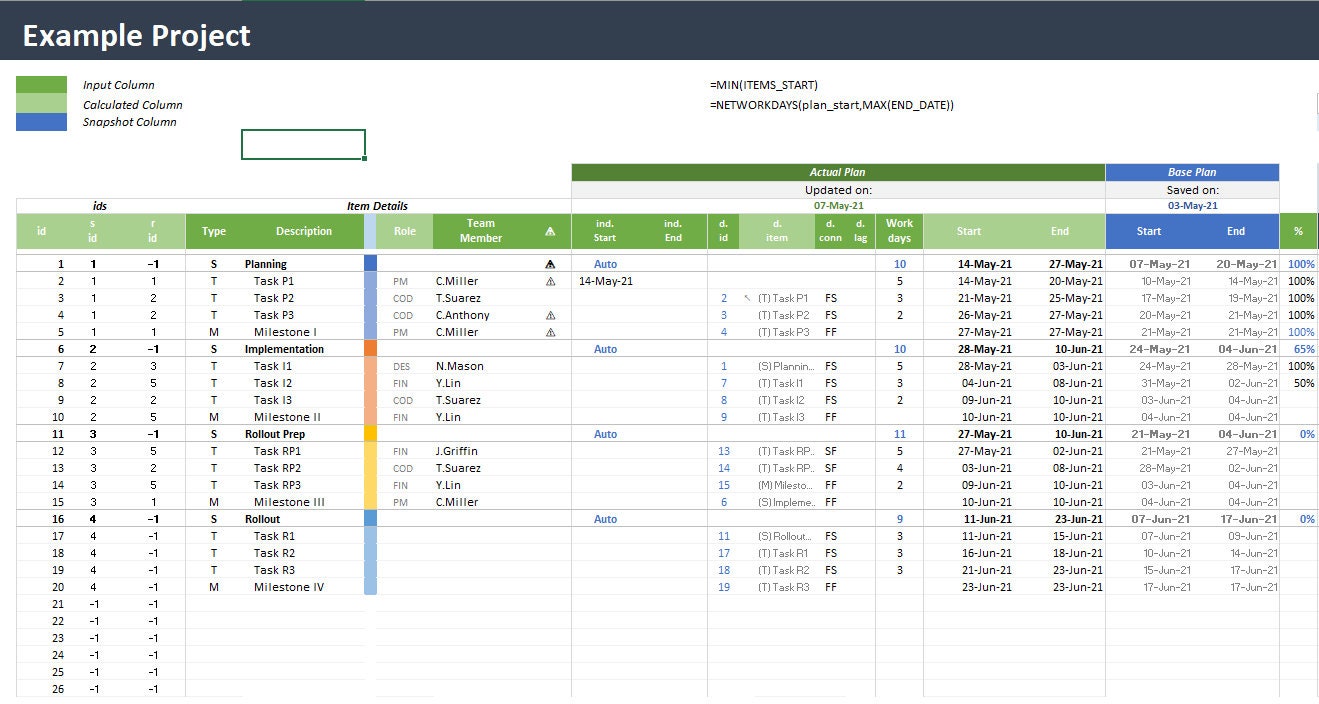
Task: Click the Auto cell in the Rollout row
Action: (x=604, y=519)
